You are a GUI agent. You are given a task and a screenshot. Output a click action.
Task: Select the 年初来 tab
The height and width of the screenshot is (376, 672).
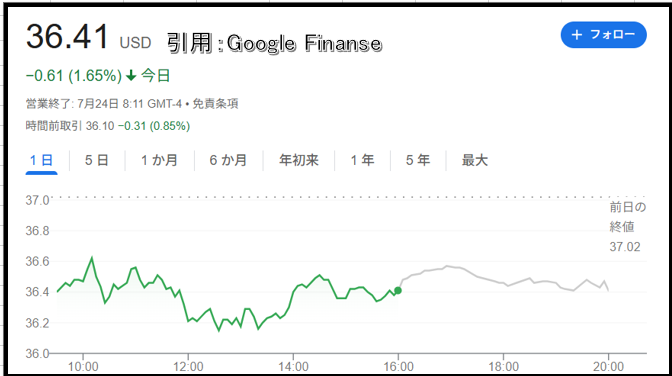(x=299, y=160)
